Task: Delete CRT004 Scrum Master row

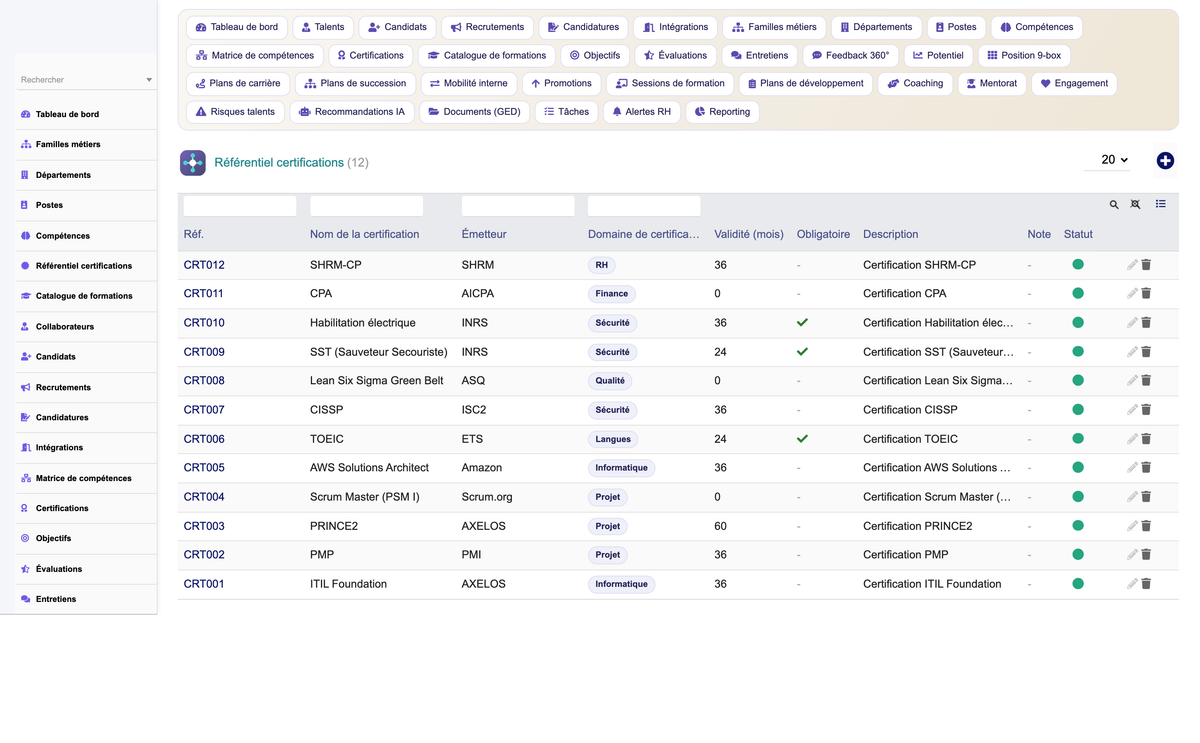Action: click(1146, 497)
